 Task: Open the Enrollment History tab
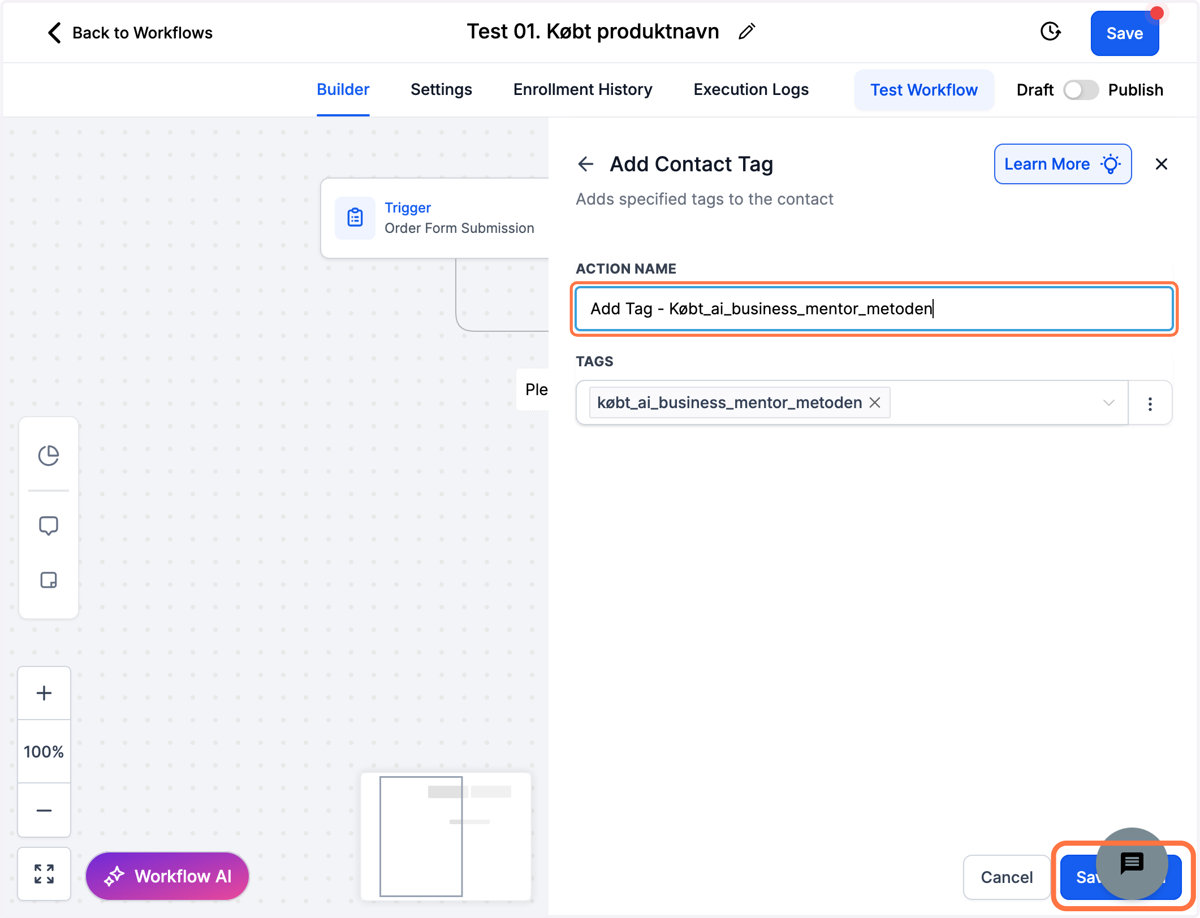582,89
